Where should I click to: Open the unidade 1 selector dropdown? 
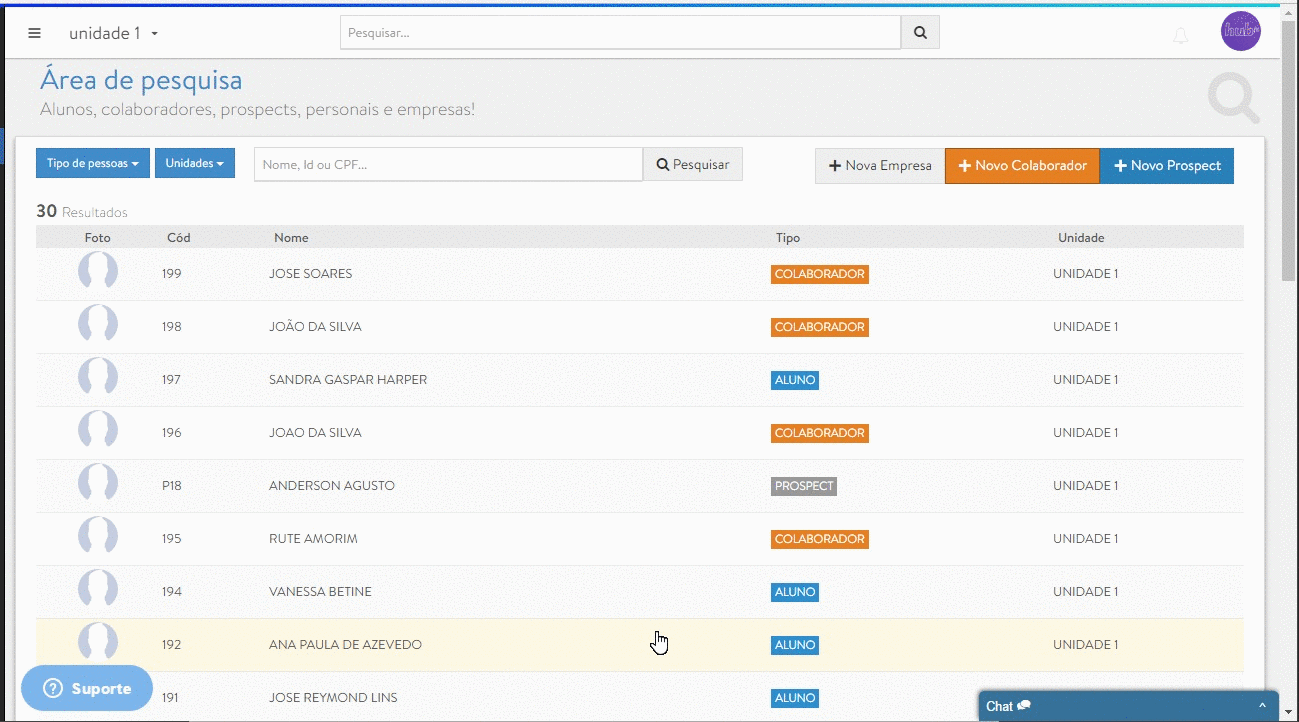(113, 33)
